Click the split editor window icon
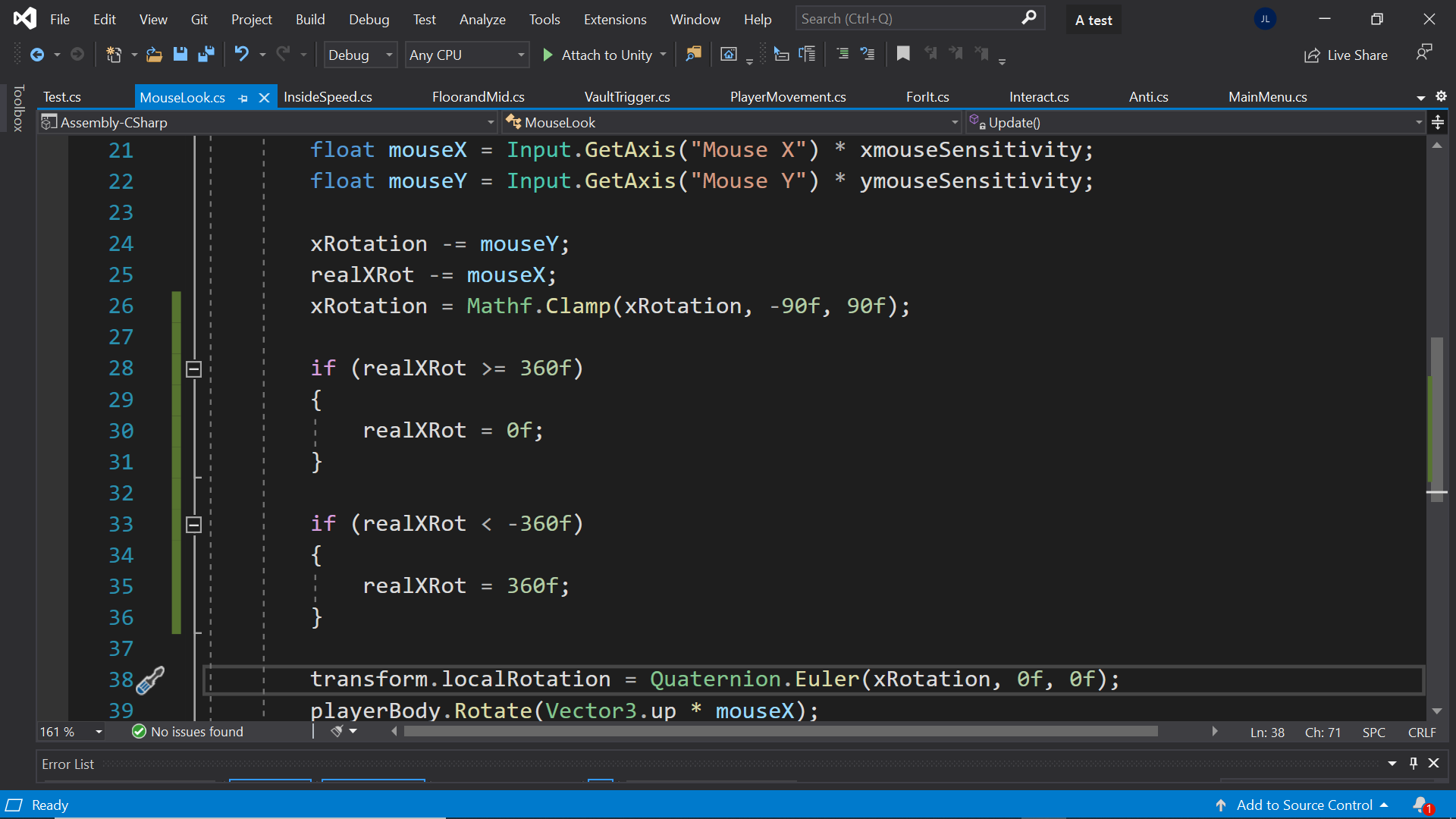The image size is (1456, 819). [1438, 122]
